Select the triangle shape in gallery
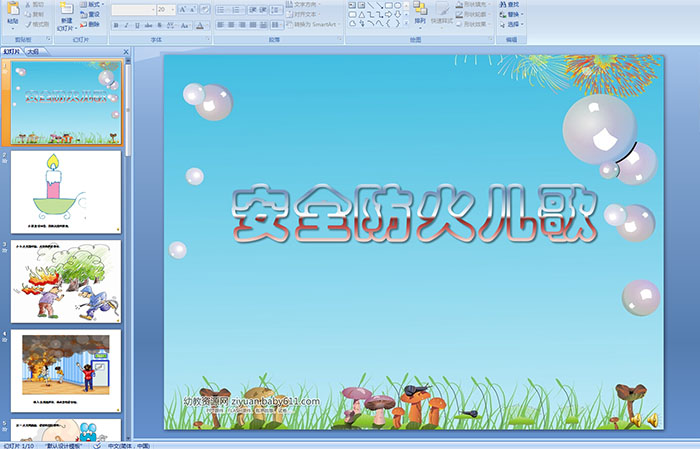 click(362, 15)
